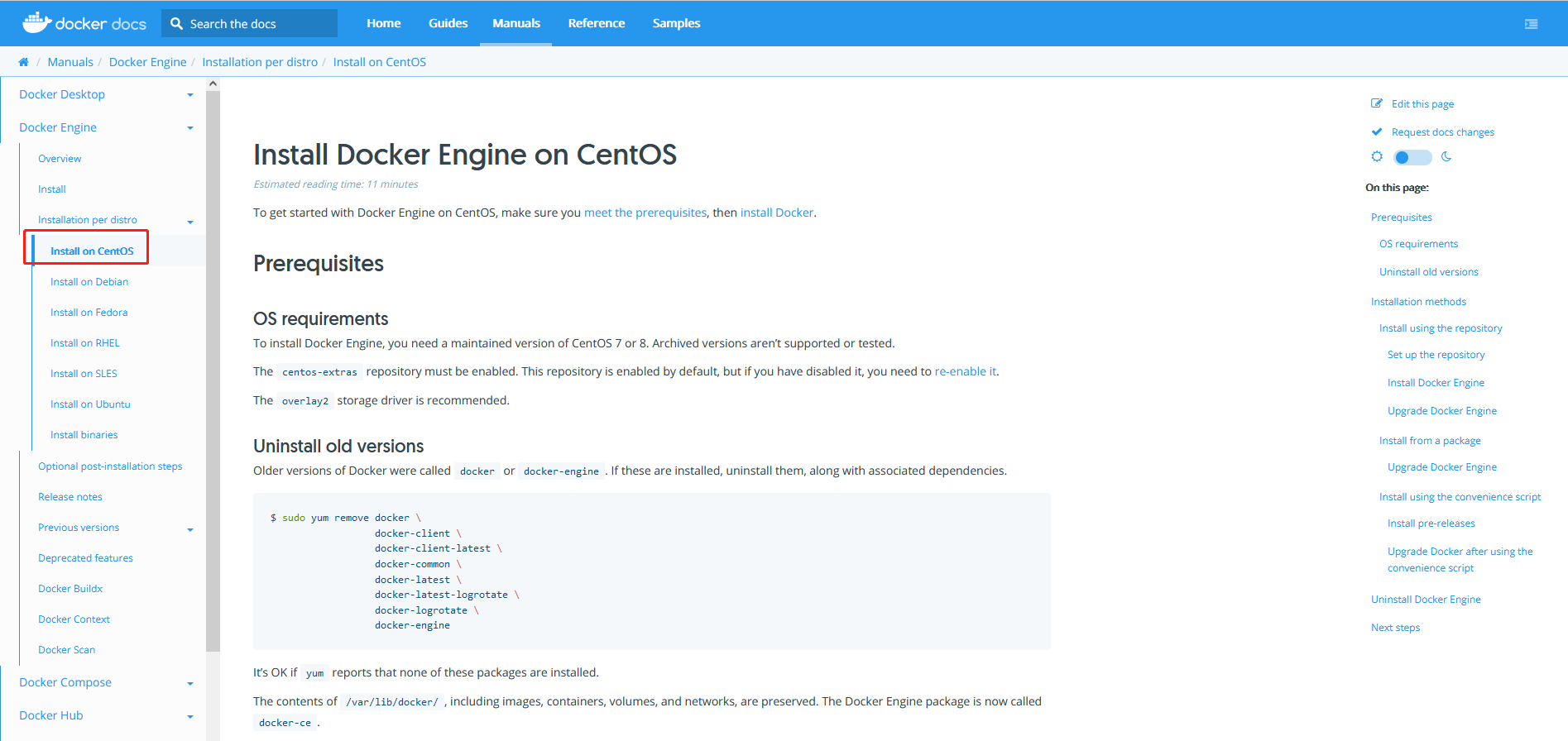
Task: Select the moon dark-mode icon
Action: pos(1446,156)
